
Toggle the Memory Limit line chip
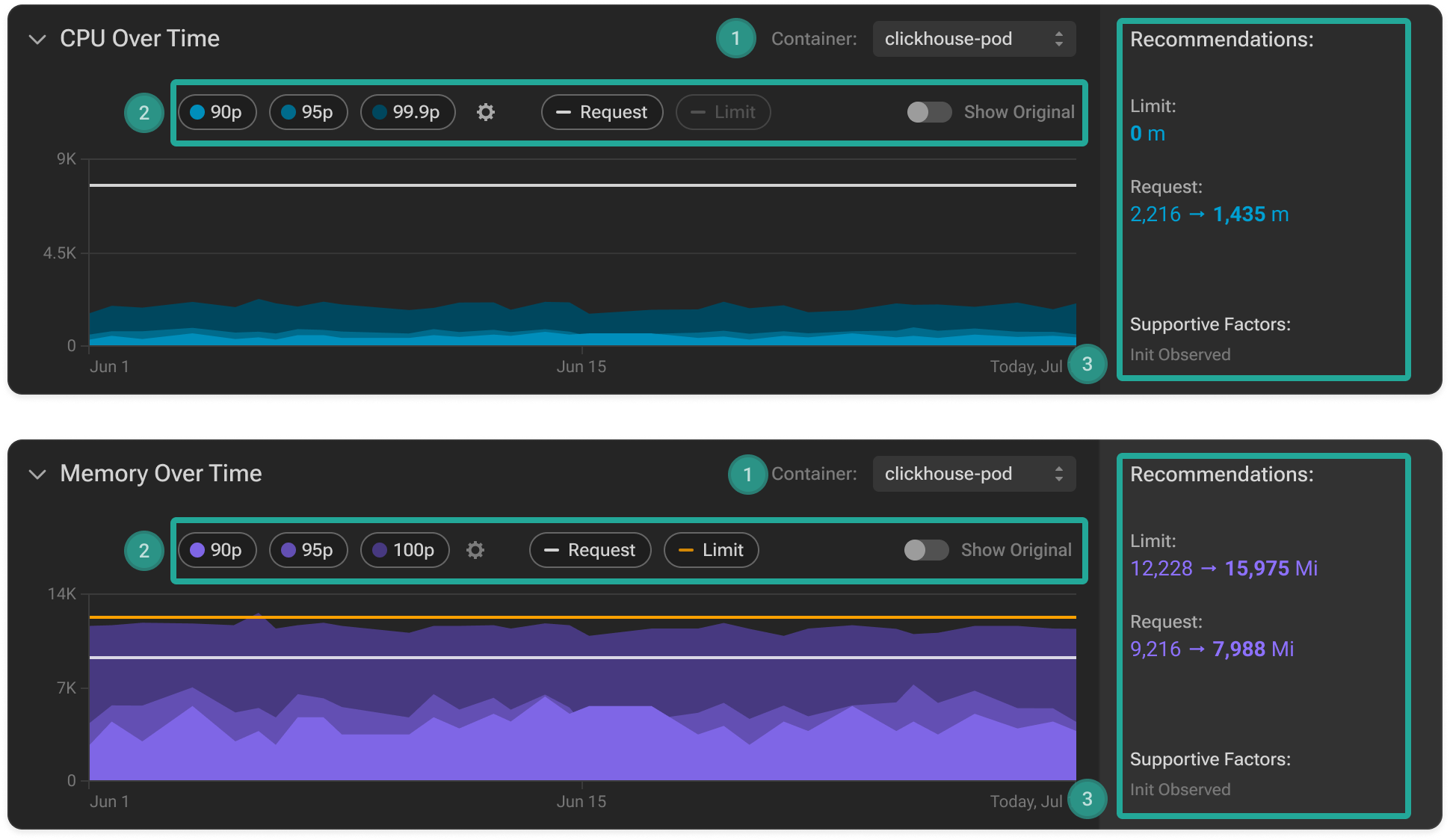click(711, 550)
